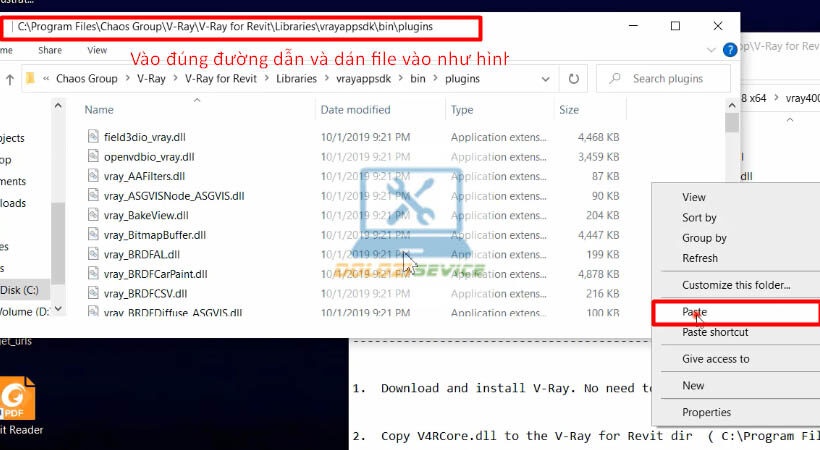Go to V-Ray folder in the breadcrumb
The image size is (820, 450).
[x=151, y=79]
